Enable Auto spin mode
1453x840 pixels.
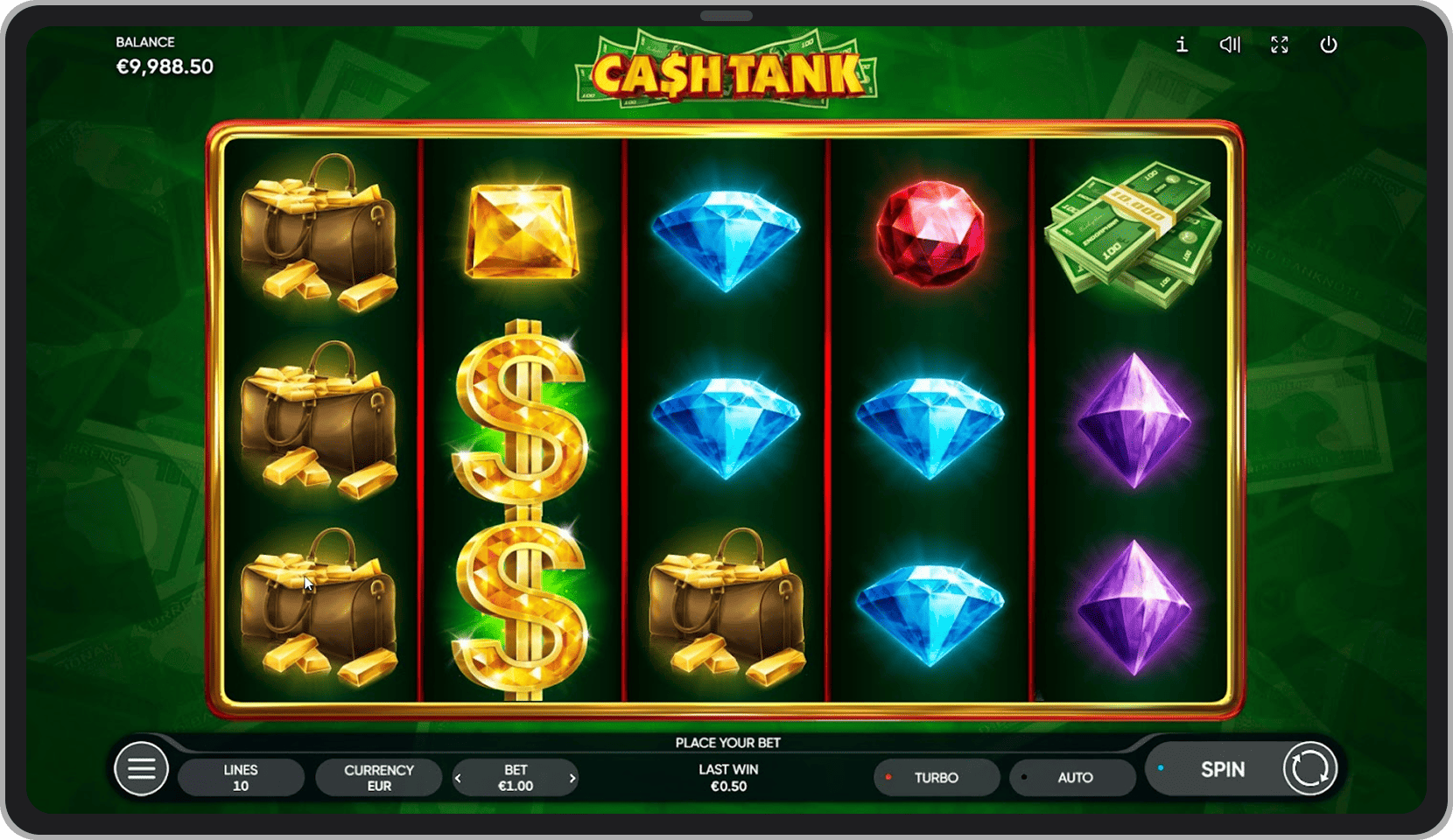[1073, 777]
